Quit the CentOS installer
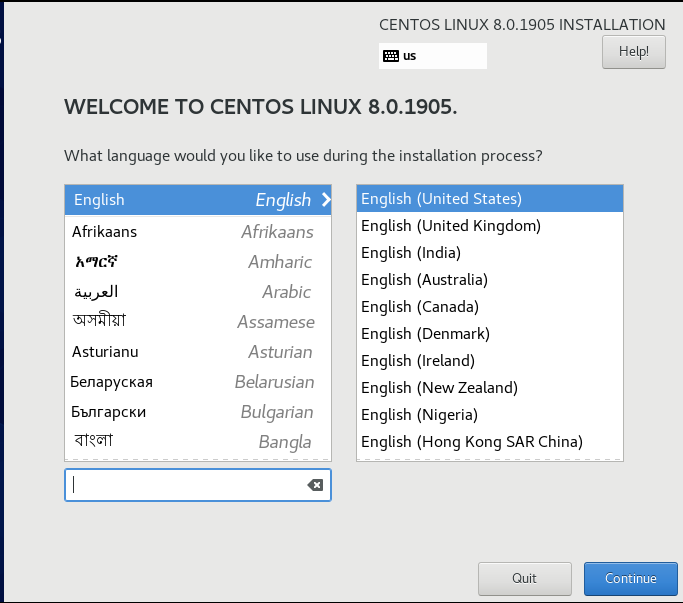The image size is (683, 603). [524, 579]
